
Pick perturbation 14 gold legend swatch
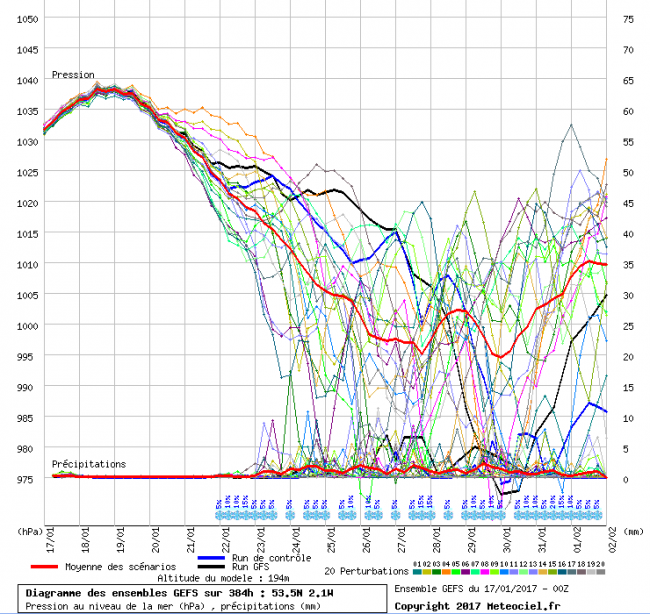pos(543,572)
